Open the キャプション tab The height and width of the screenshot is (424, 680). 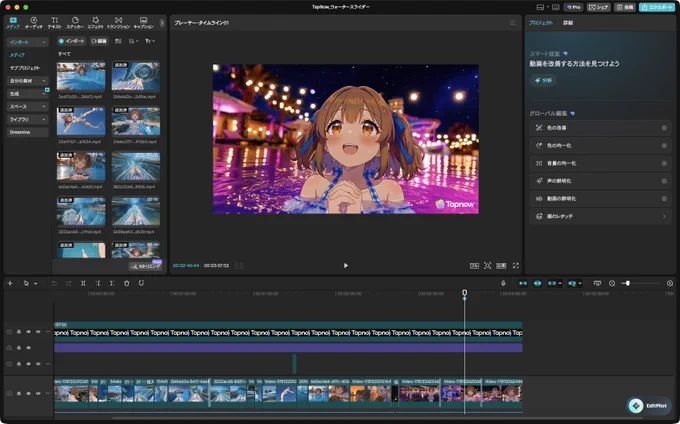pos(144,23)
